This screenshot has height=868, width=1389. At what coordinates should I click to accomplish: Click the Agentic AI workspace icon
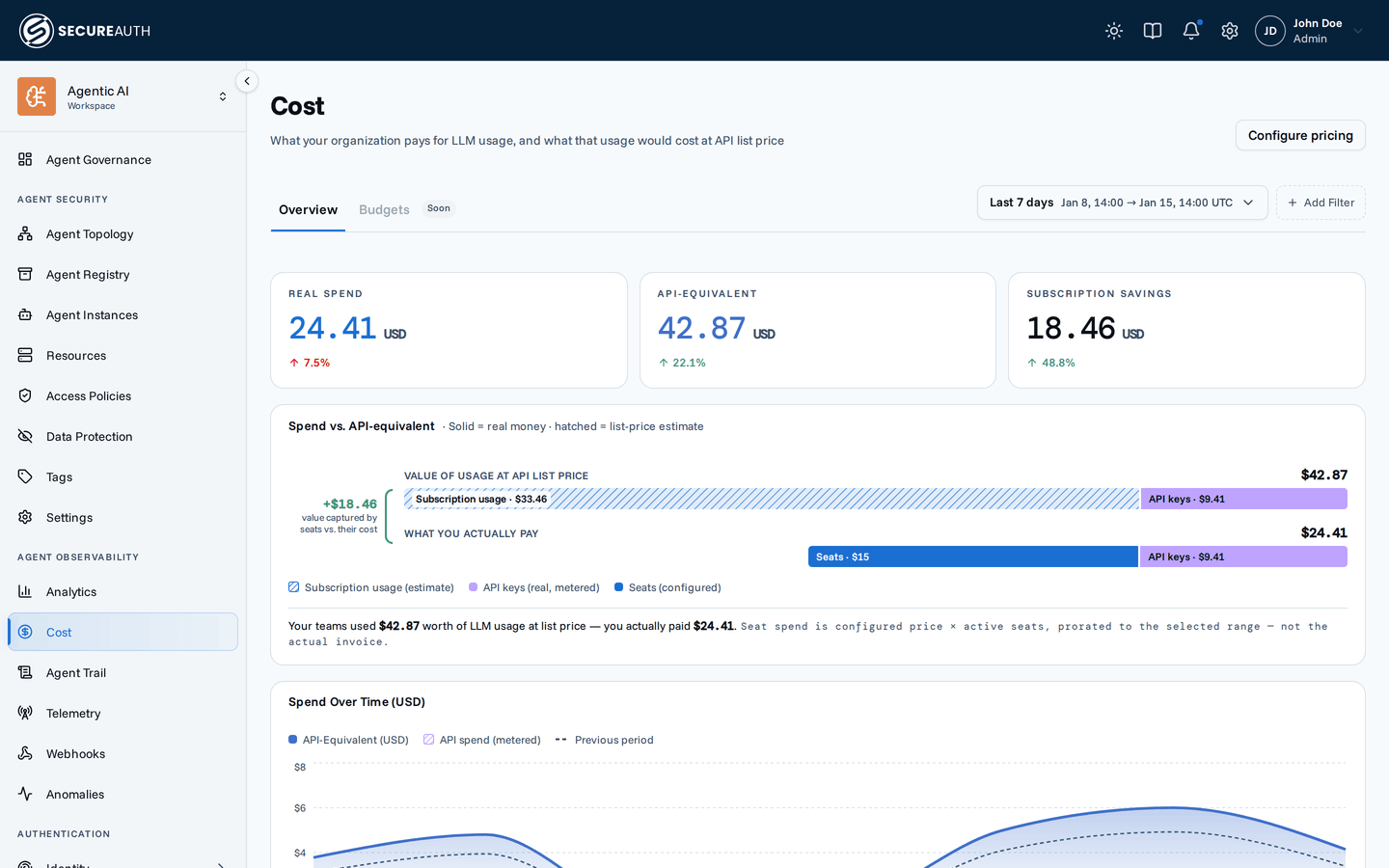(37, 96)
